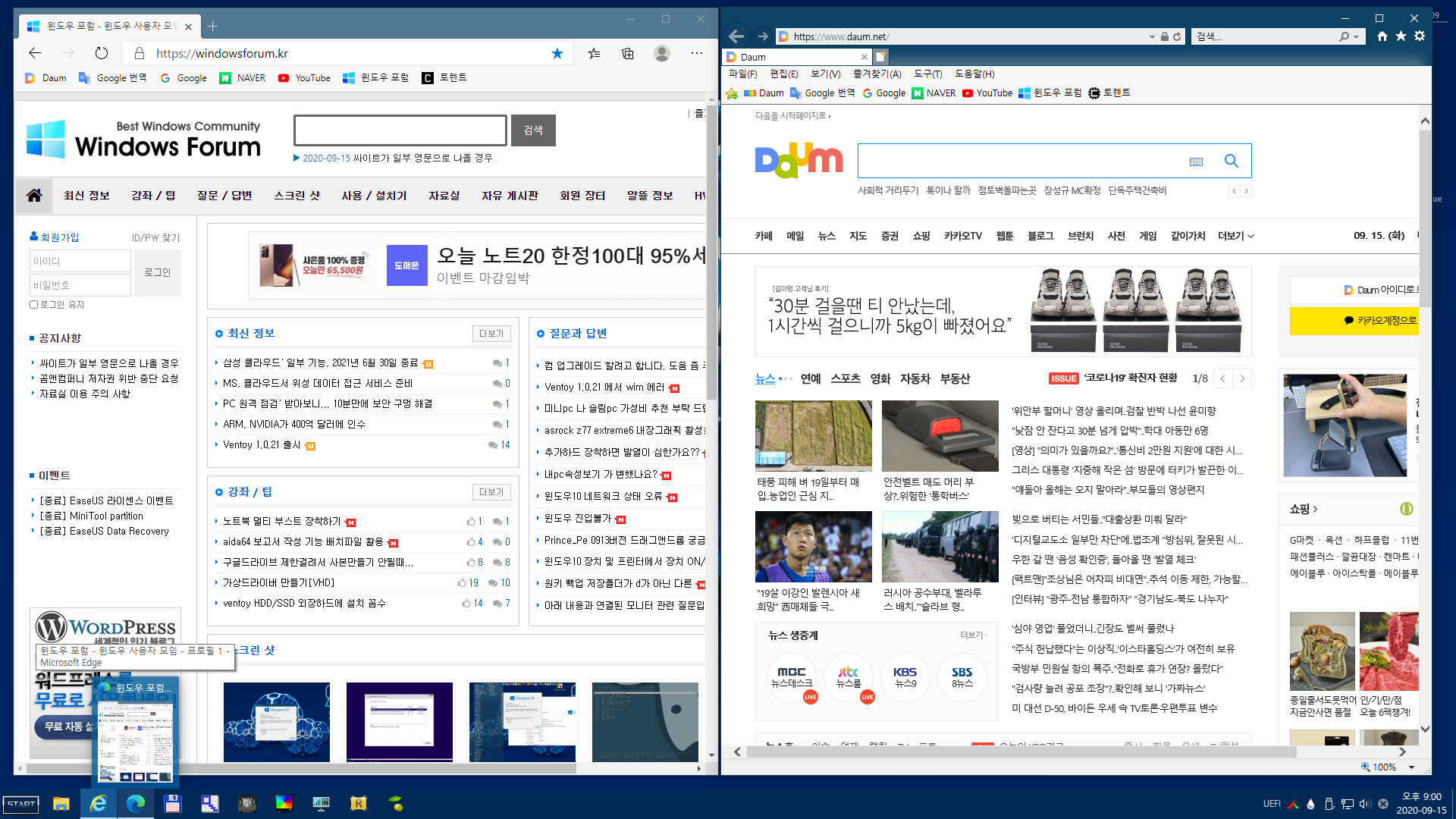Open the IE search provider dropdown arrow
Screen dimensions: 1456x819
pyautogui.click(x=1356, y=36)
